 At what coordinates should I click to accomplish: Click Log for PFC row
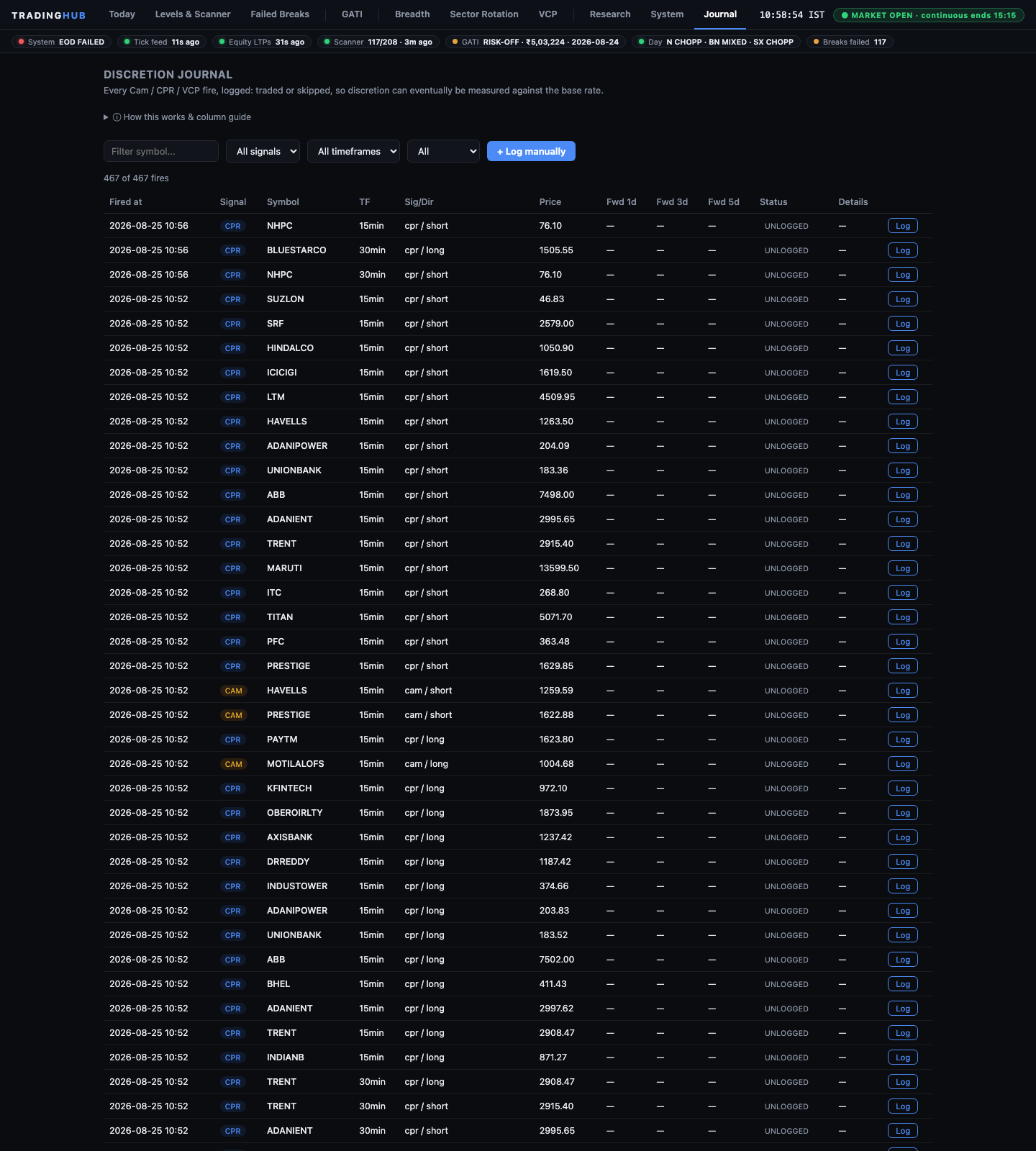pos(903,642)
